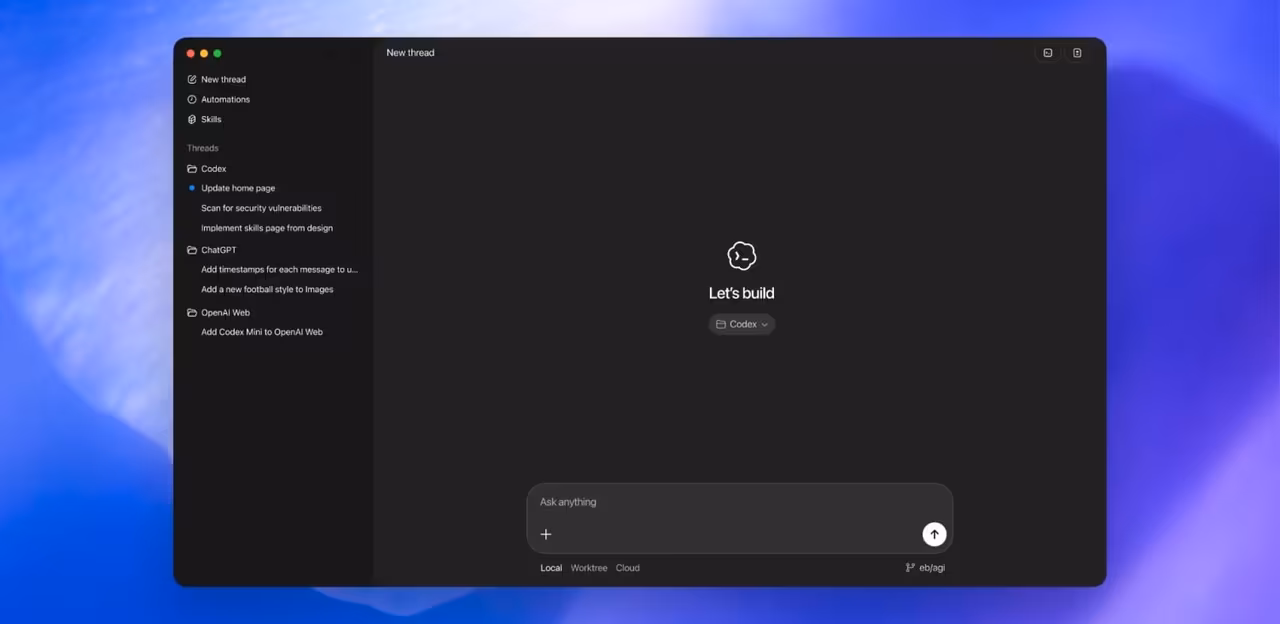1280x624 pixels.
Task: Open the Update home page thread
Action: [x=238, y=188]
